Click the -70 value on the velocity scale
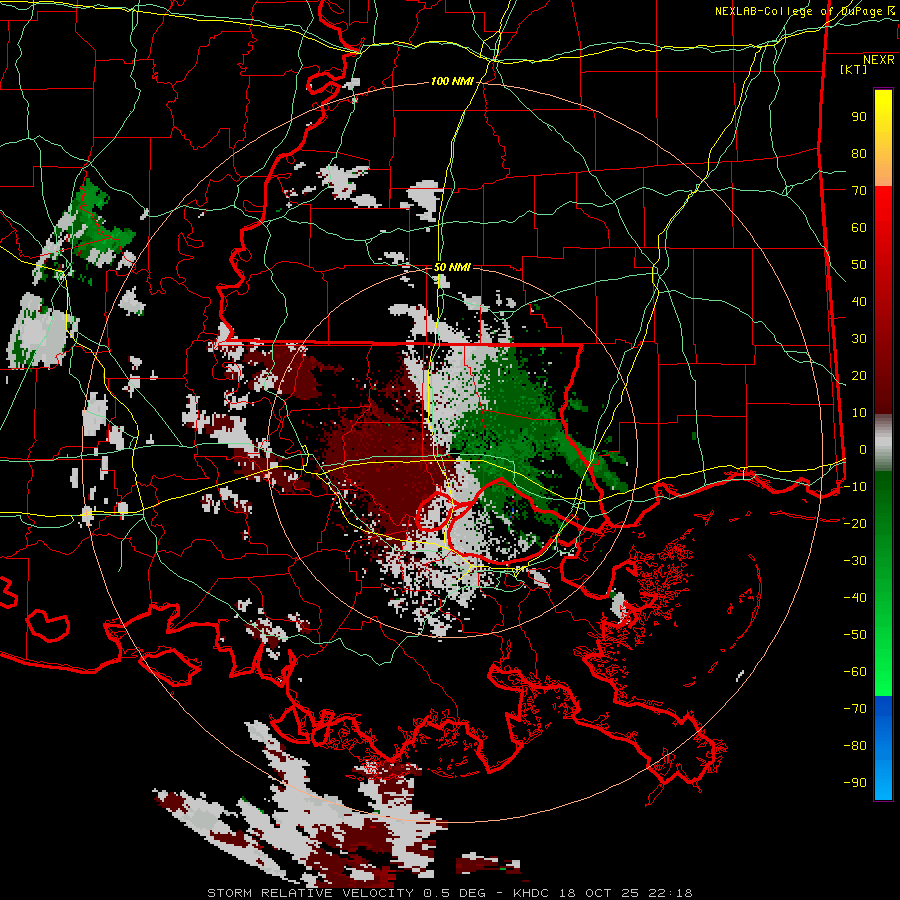Viewport: 900px width, 900px height. 855,709
